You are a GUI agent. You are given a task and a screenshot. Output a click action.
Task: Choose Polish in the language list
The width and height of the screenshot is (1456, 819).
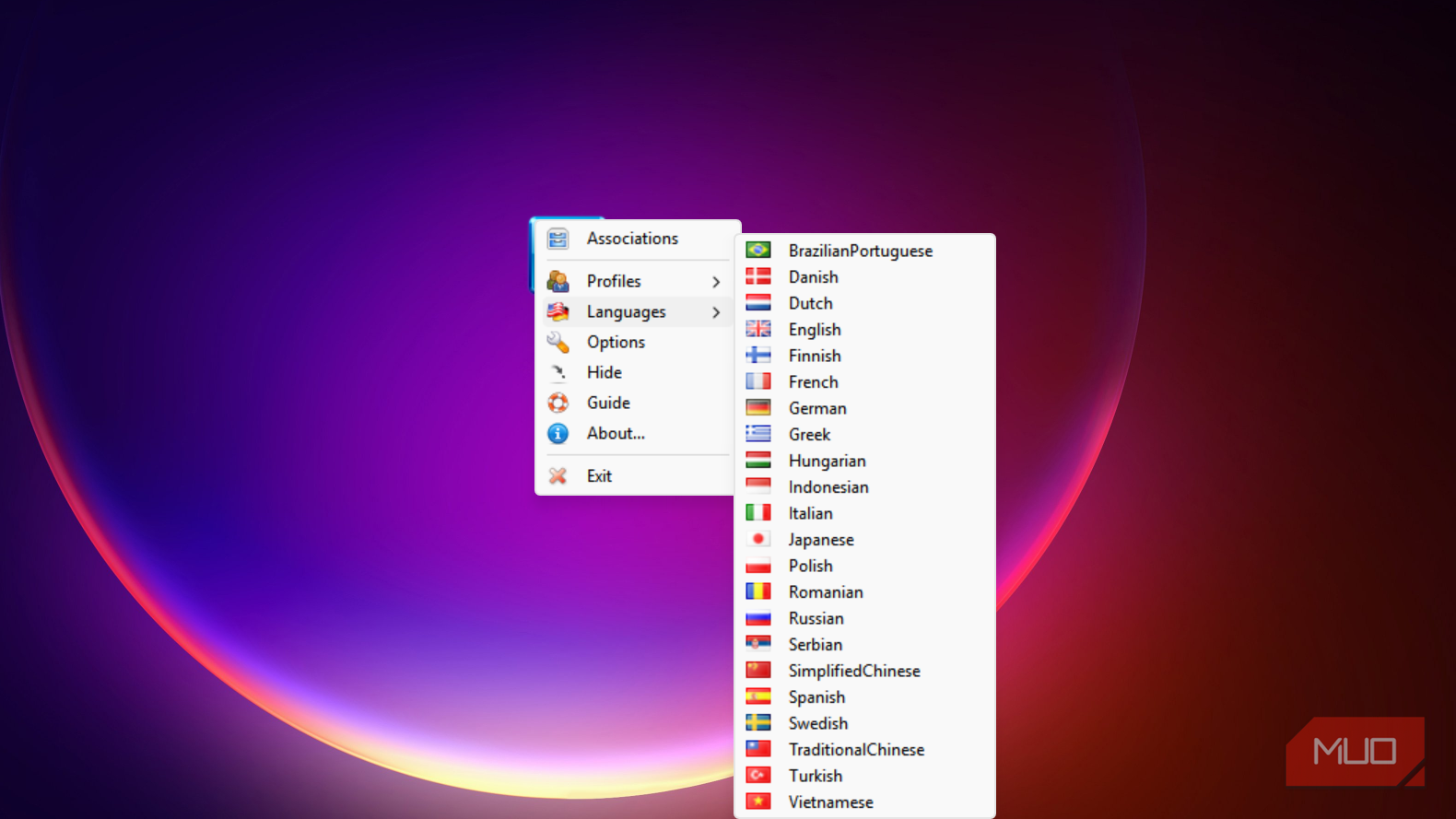pos(864,566)
